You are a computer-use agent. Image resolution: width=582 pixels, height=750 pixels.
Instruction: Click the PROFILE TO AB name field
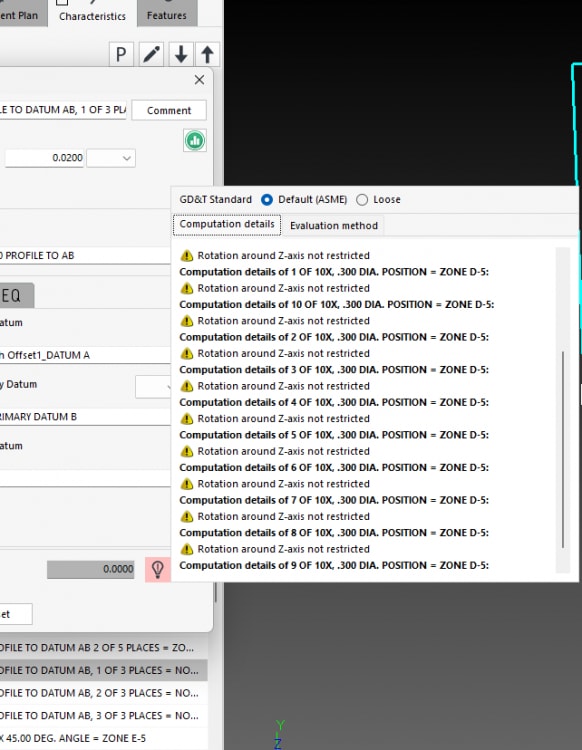tap(85, 255)
